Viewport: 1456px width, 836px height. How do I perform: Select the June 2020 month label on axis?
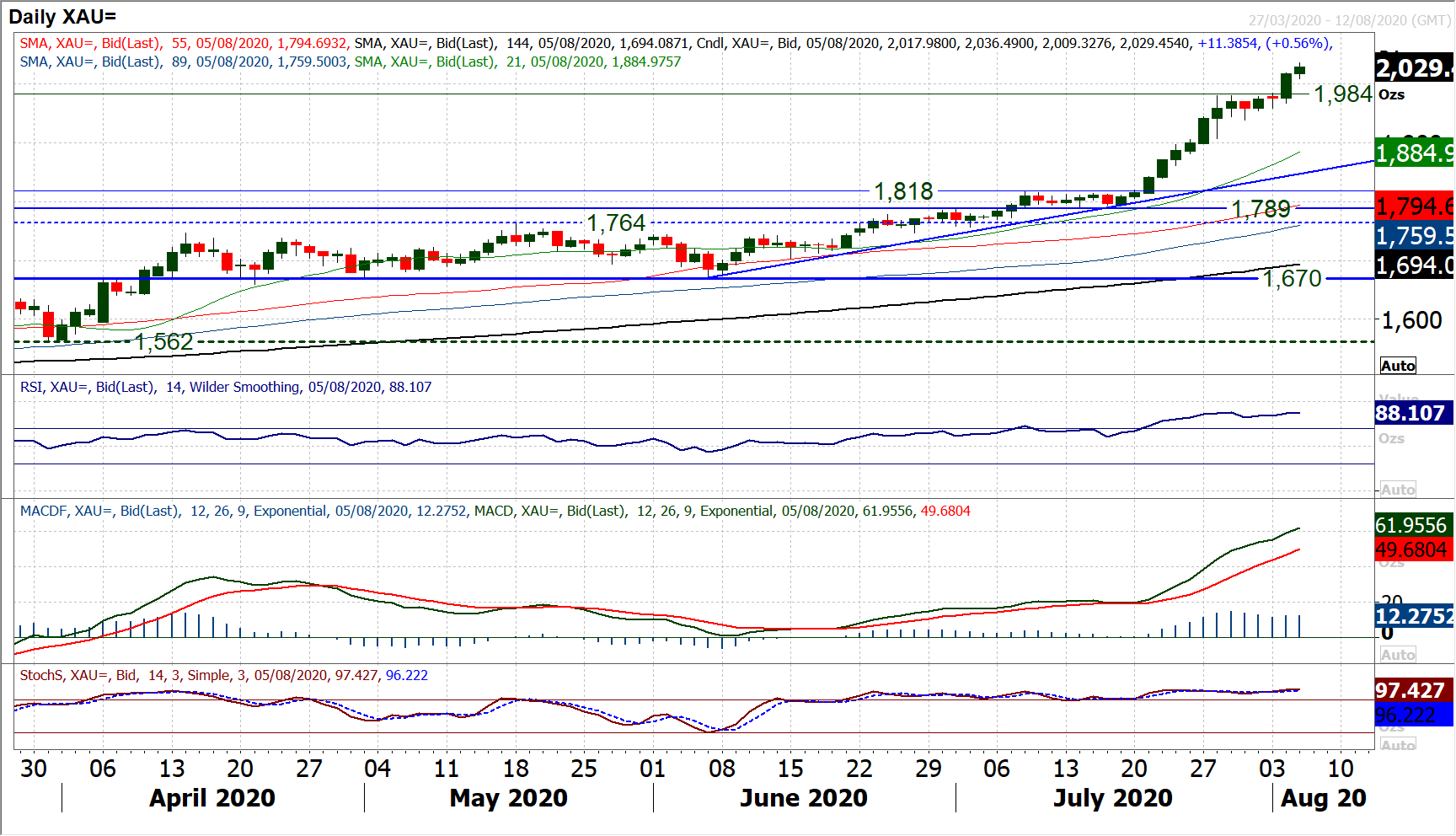coord(803,798)
